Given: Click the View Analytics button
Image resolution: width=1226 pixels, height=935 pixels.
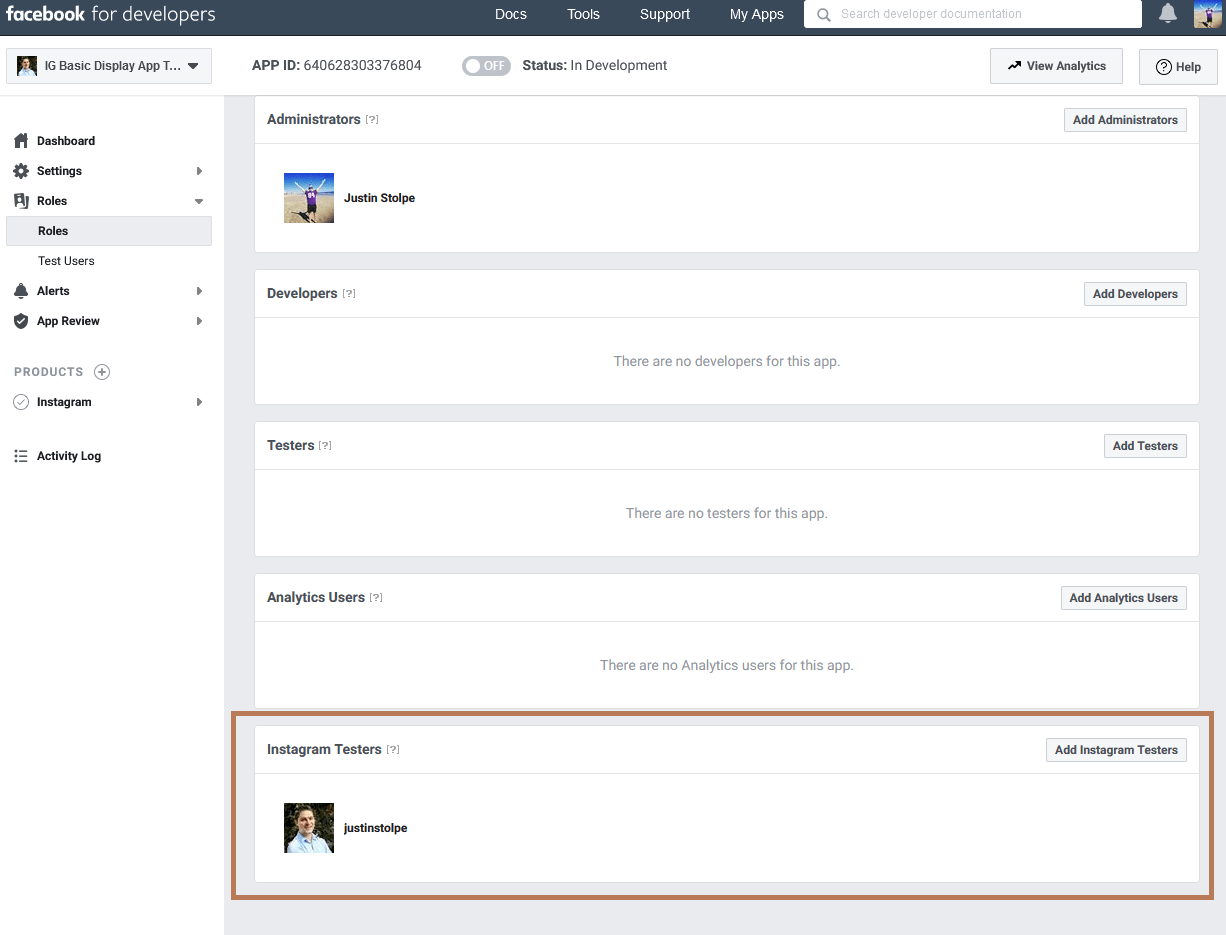Looking at the screenshot, I should point(1056,66).
